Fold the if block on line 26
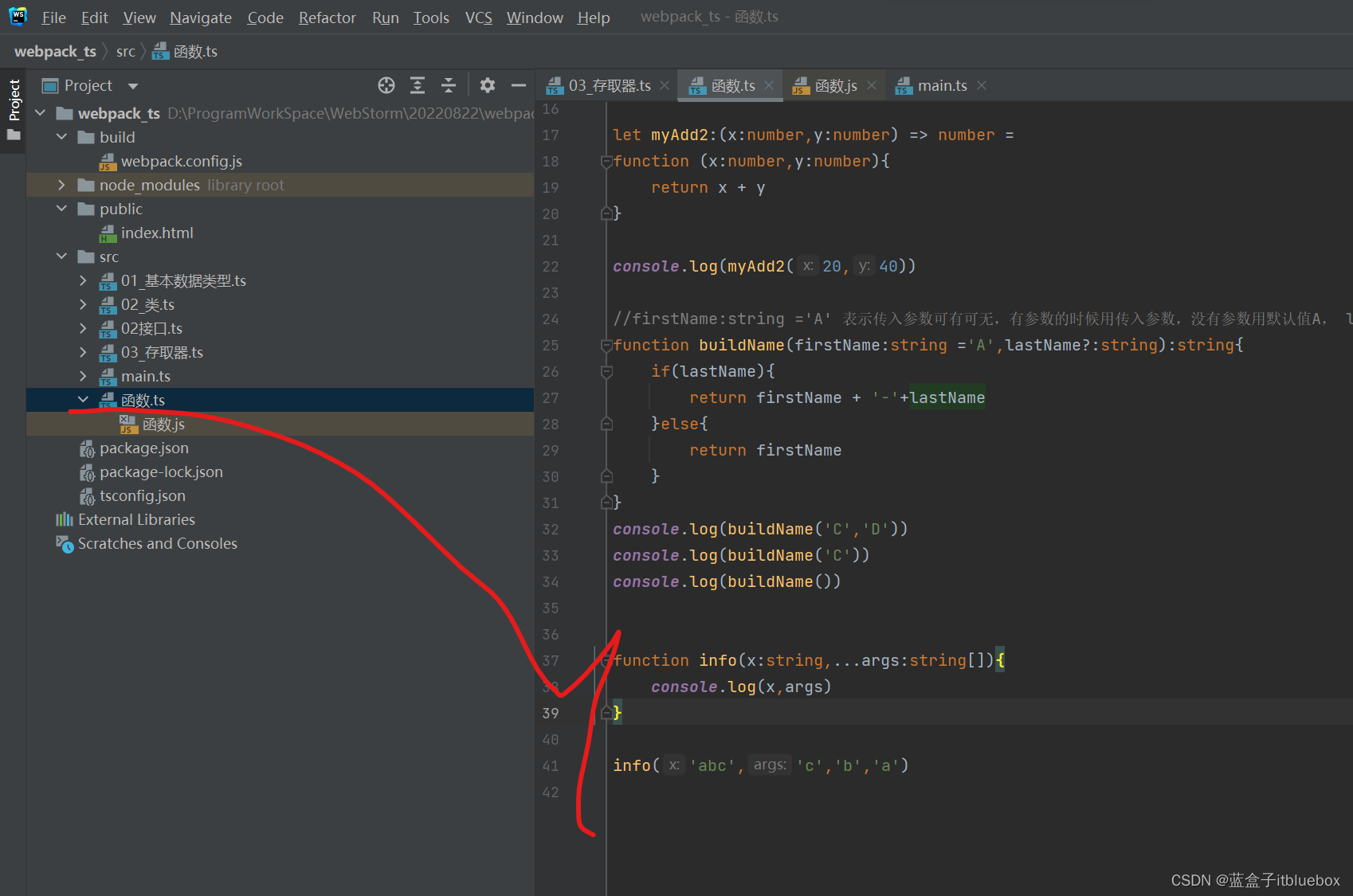 tap(606, 372)
